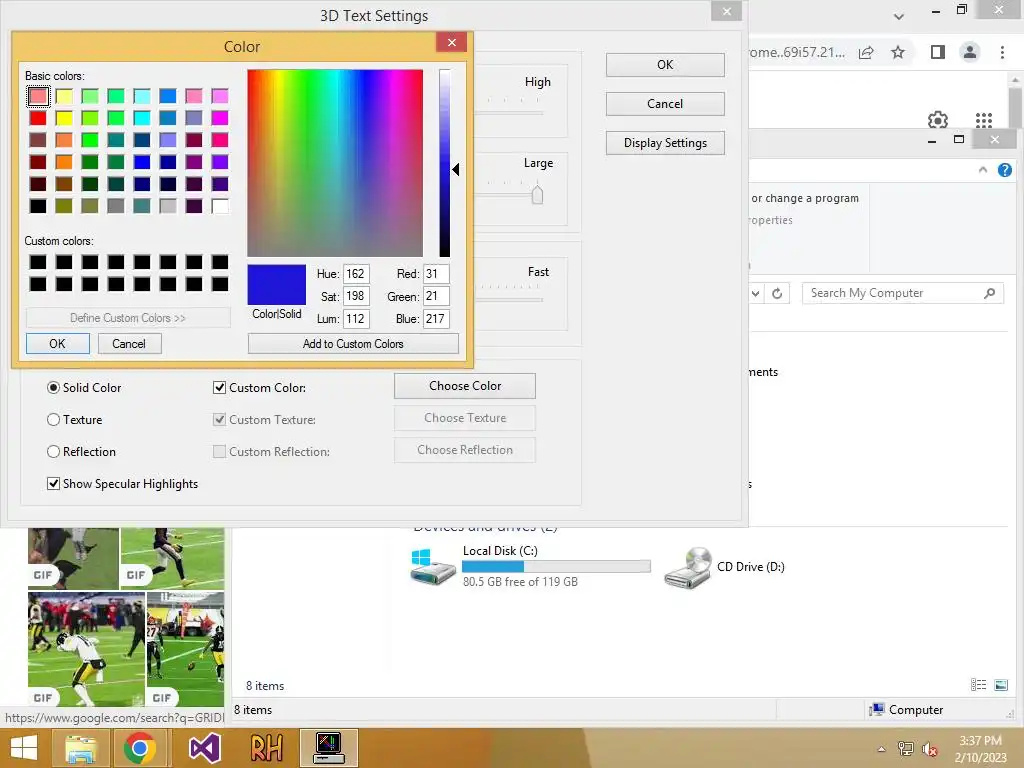Click Add to Custom Colors
Image resolution: width=1024 pixels, height=768 pixels.
point(353,344)
